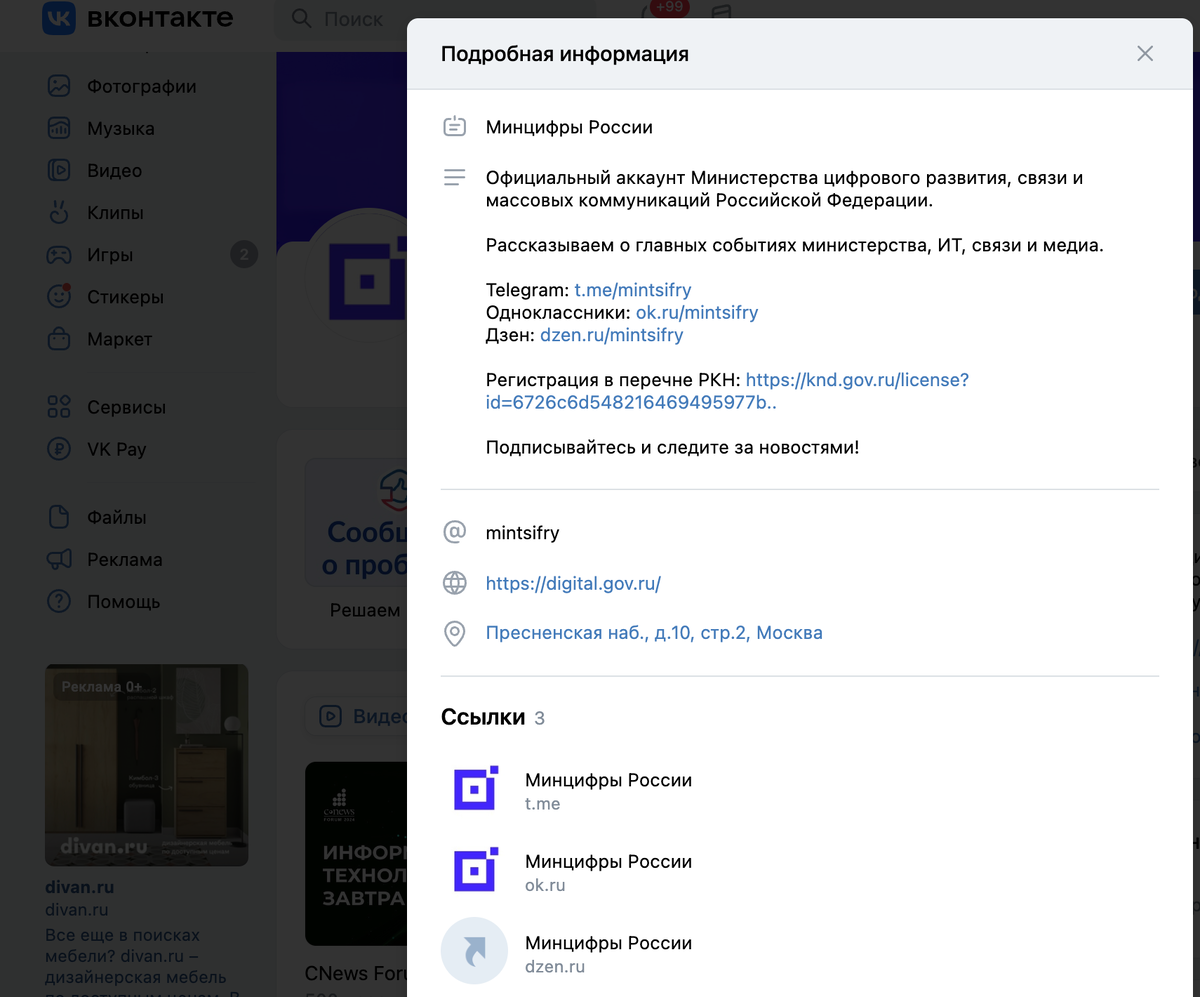
Task: Open Стикеры in the sidebar
Action: tap(125, 297)
